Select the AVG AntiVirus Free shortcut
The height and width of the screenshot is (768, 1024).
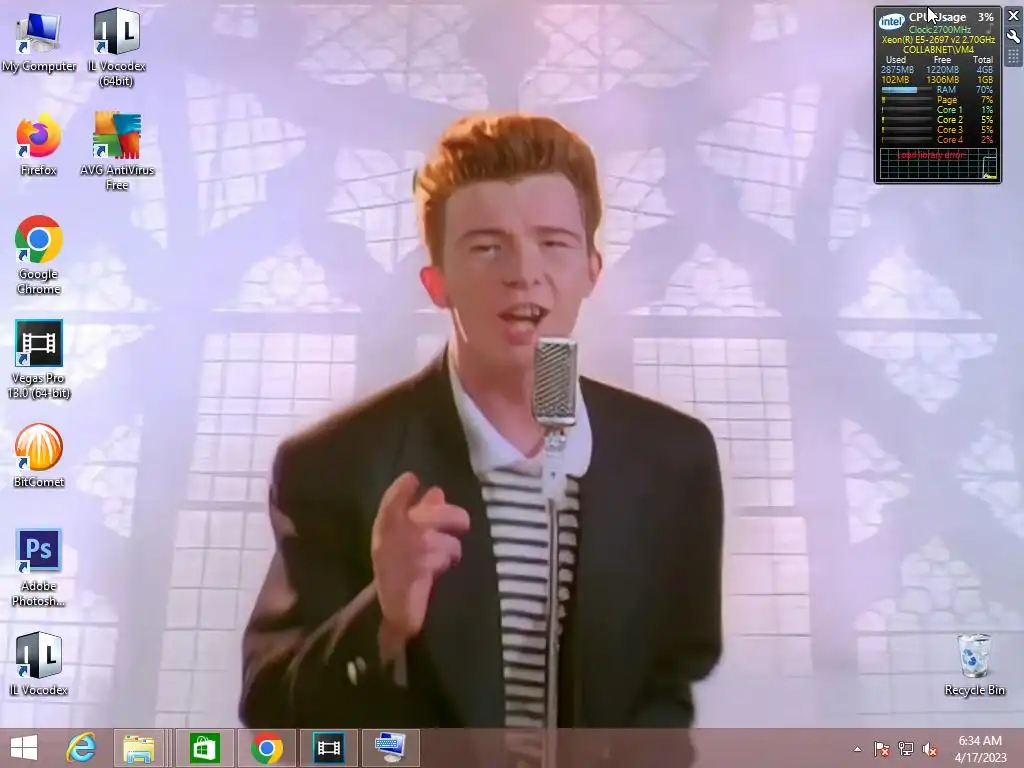(x=117, y=151)
